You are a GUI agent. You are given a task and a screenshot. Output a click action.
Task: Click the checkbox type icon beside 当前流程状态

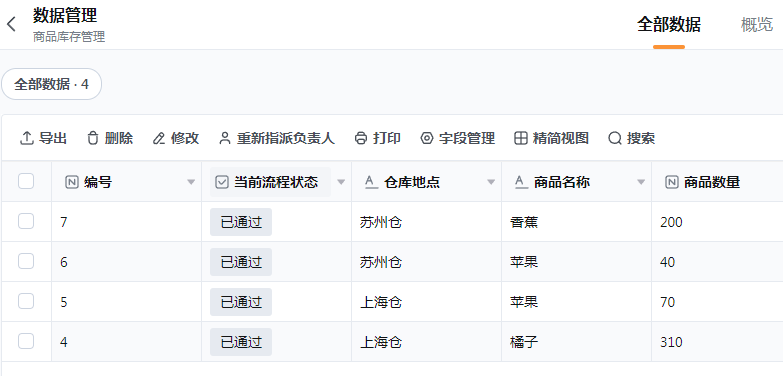pyautogui.click(x=222, y=182)
